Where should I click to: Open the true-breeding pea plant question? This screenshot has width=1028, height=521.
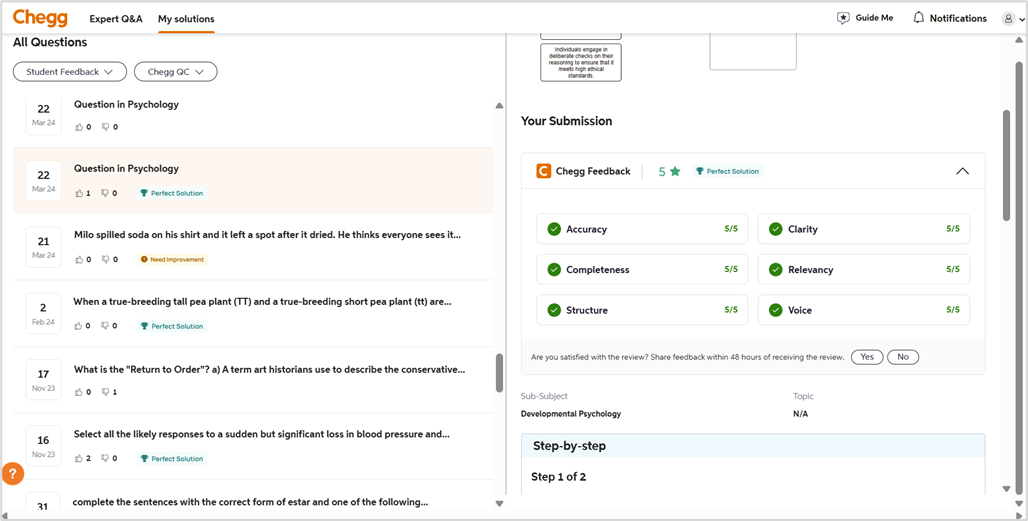pos(262,302)
